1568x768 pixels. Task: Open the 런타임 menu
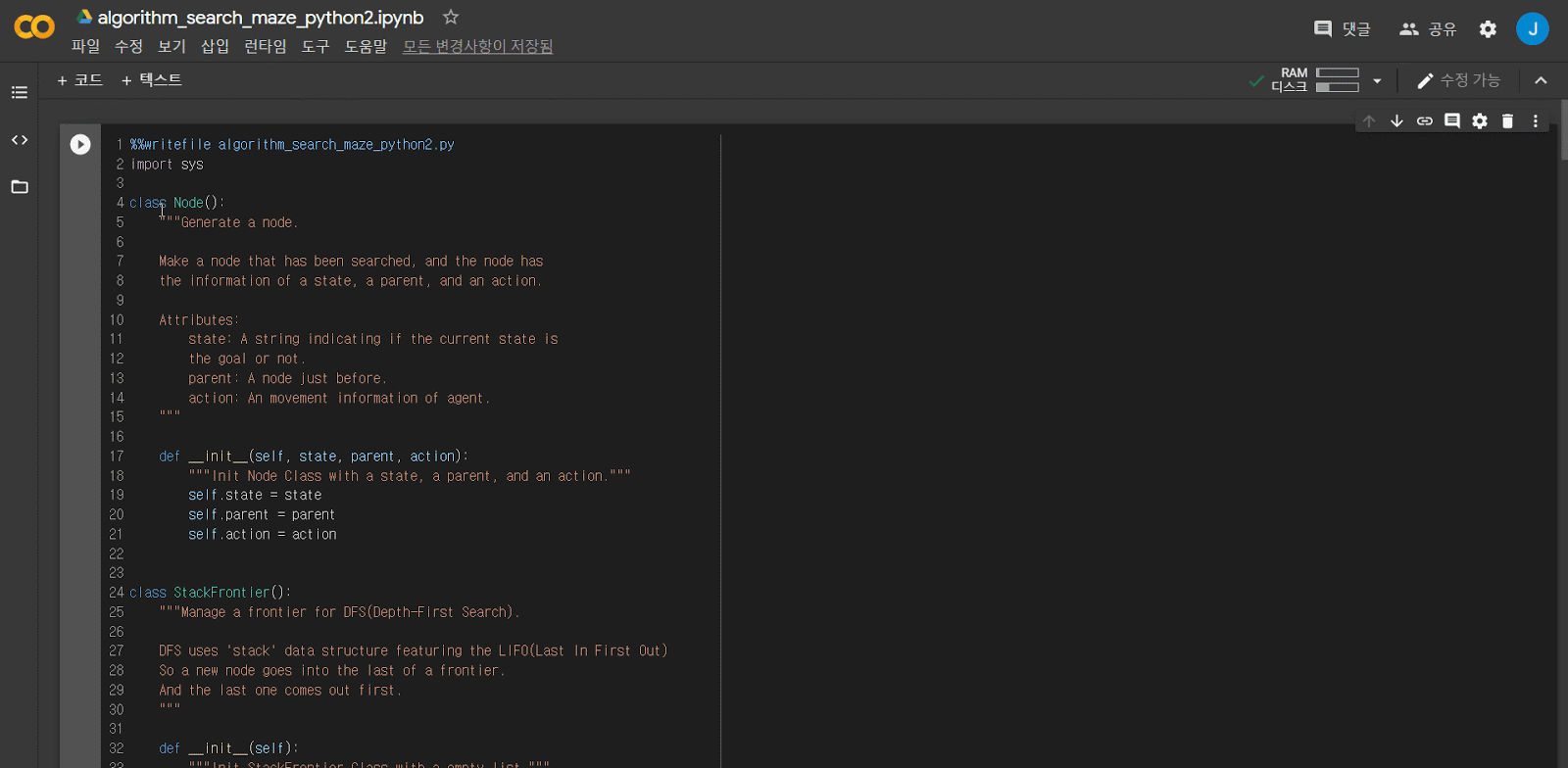tap(265, 46)
